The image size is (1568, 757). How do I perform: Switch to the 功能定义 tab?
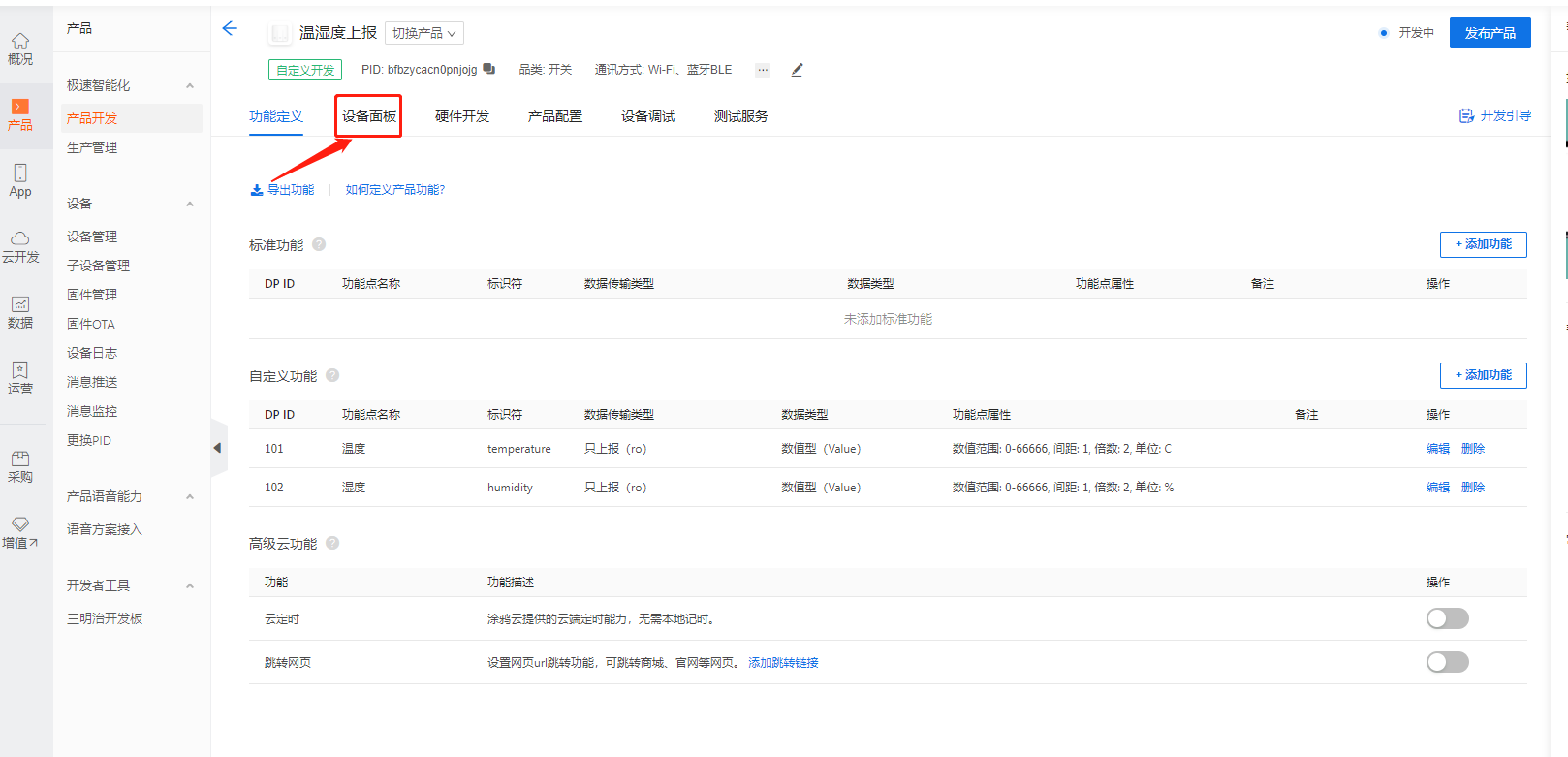276,116
